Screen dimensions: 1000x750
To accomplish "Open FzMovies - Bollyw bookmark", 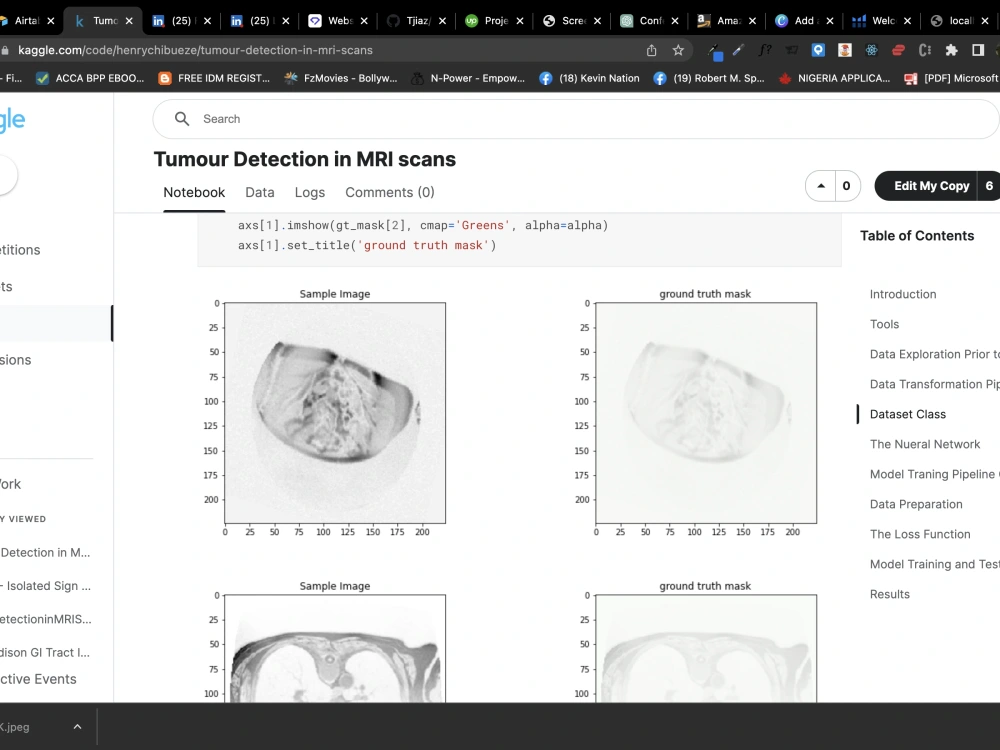I will [x=341, y=78].
